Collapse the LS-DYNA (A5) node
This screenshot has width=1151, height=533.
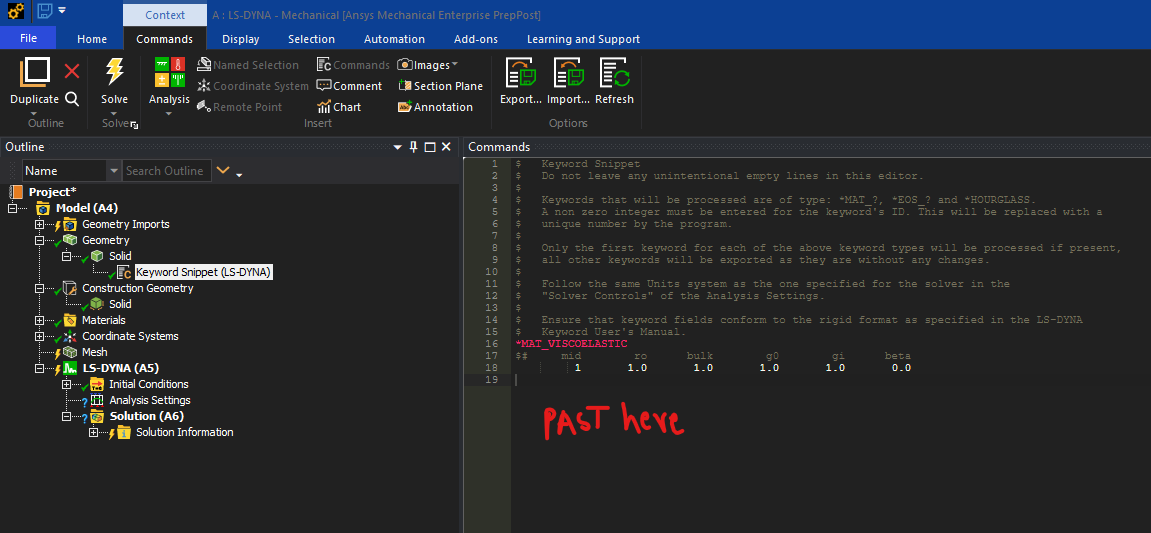40,368
